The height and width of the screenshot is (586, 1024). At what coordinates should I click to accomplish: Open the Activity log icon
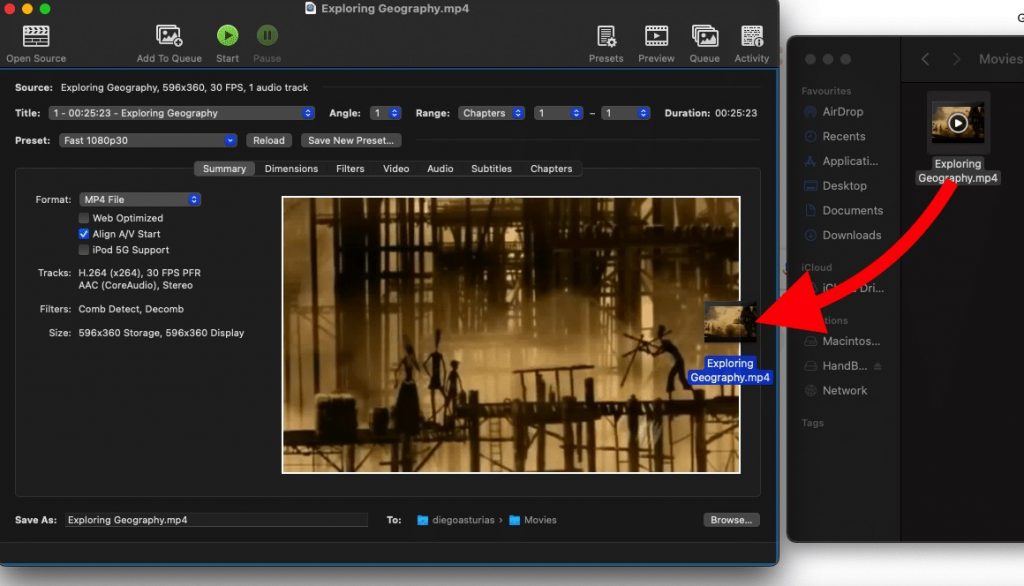pos(752,36)
